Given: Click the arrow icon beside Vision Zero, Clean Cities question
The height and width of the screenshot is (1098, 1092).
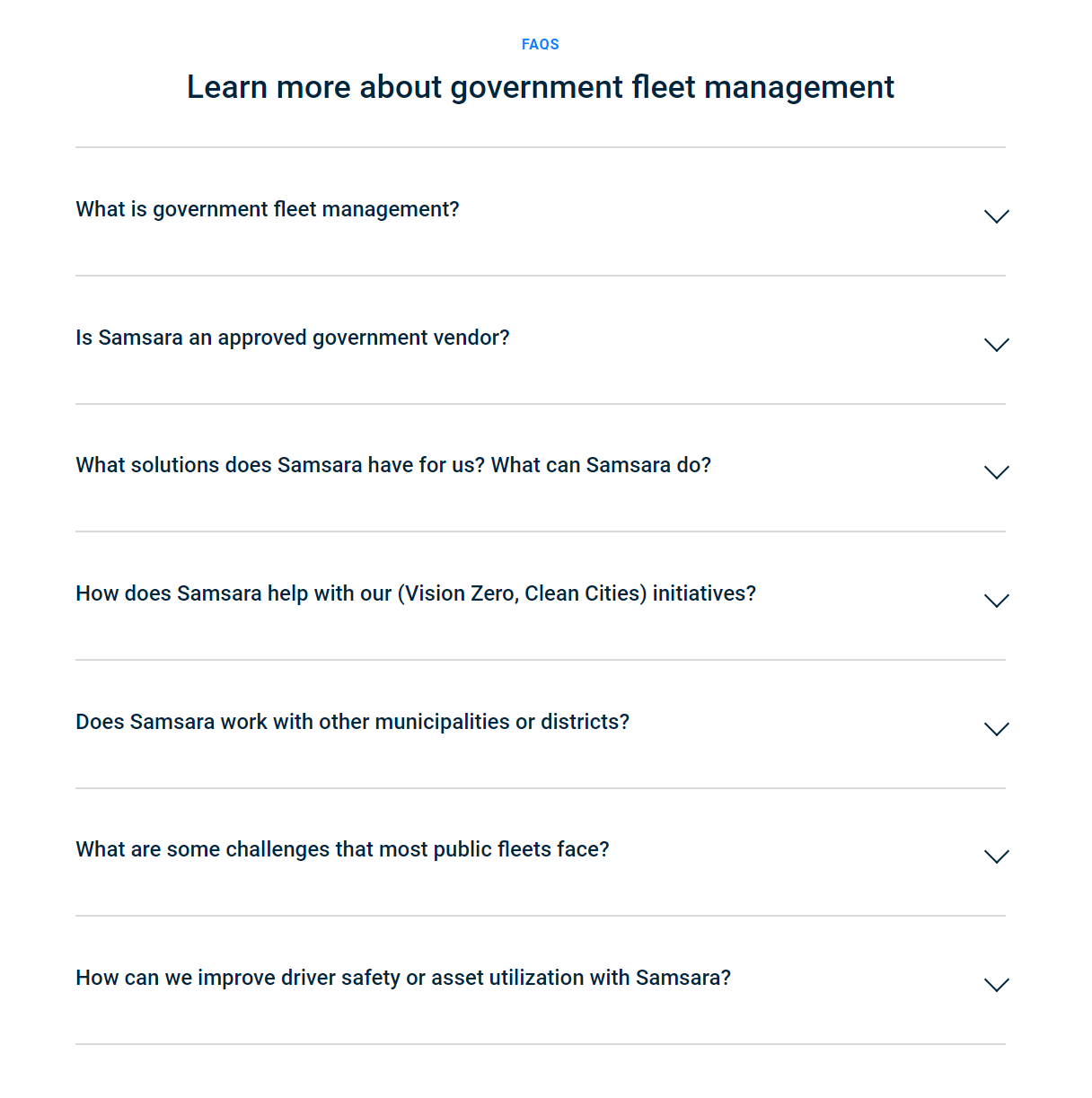Looking at the screenshot, I should click(997, 601).
